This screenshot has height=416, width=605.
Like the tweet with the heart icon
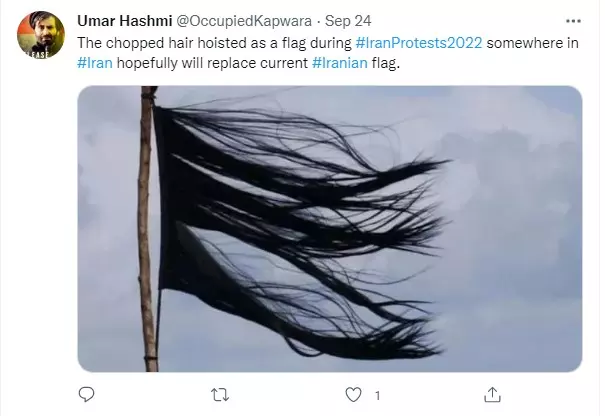tap(353, 395)
